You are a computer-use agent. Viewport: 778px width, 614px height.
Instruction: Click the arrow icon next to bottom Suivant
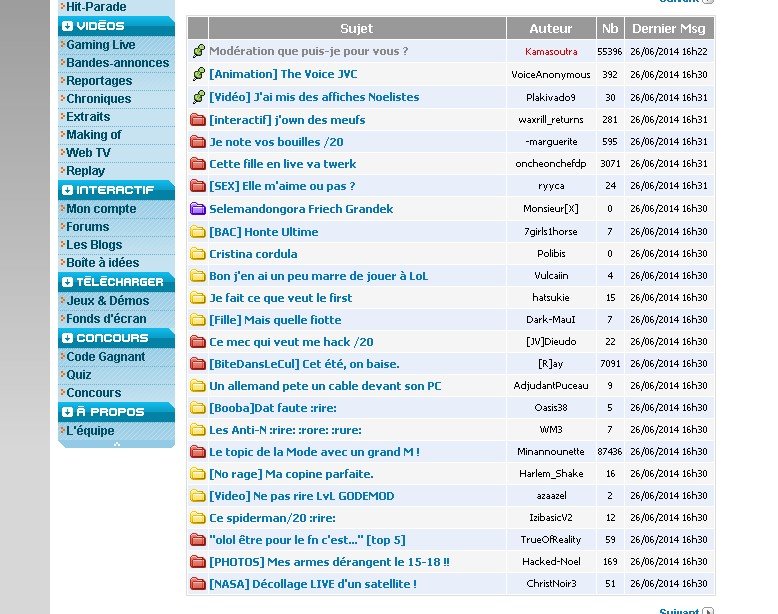pos(708,611)
